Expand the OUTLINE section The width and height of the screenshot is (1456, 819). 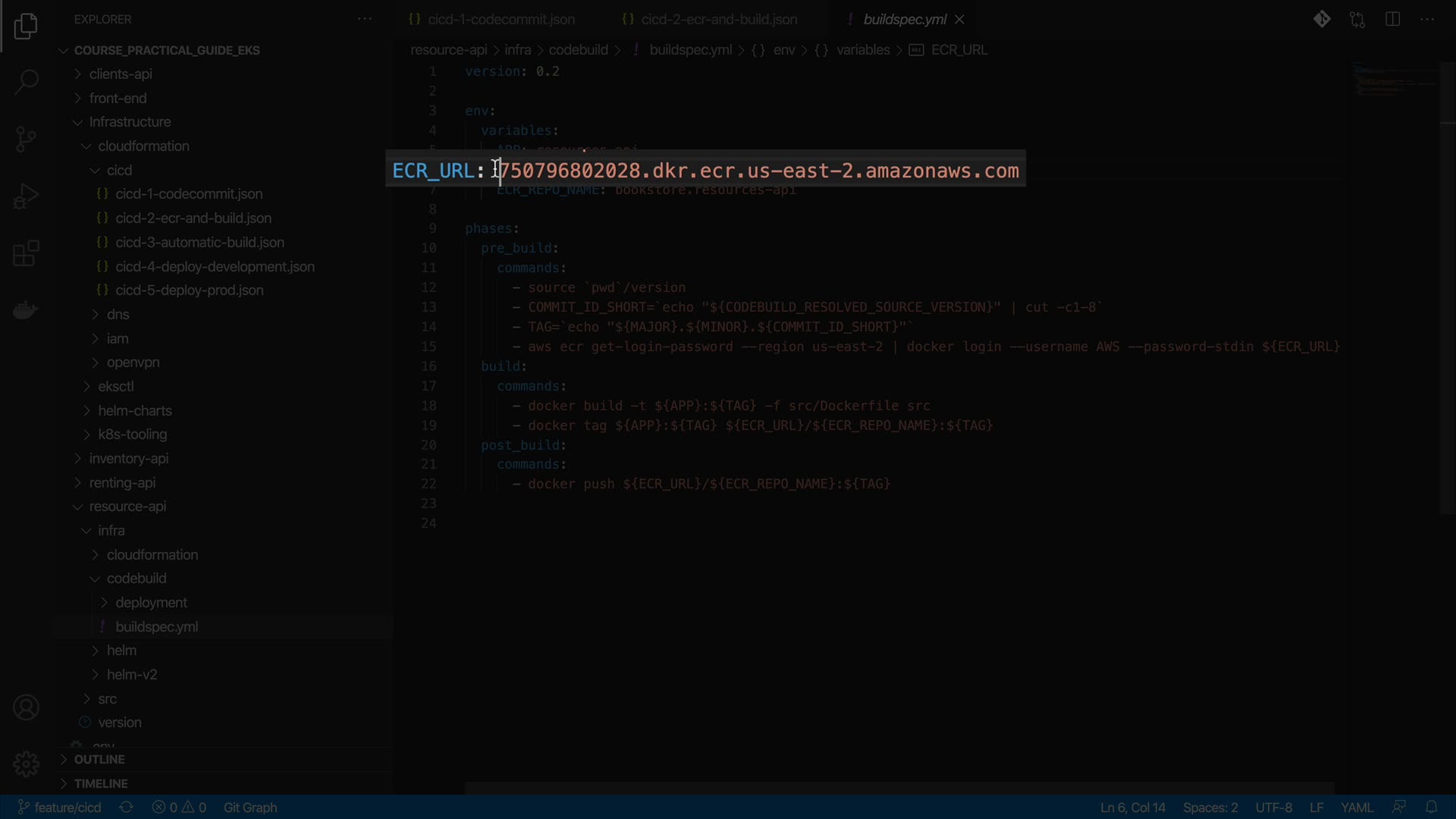click(x=99, y=759)
